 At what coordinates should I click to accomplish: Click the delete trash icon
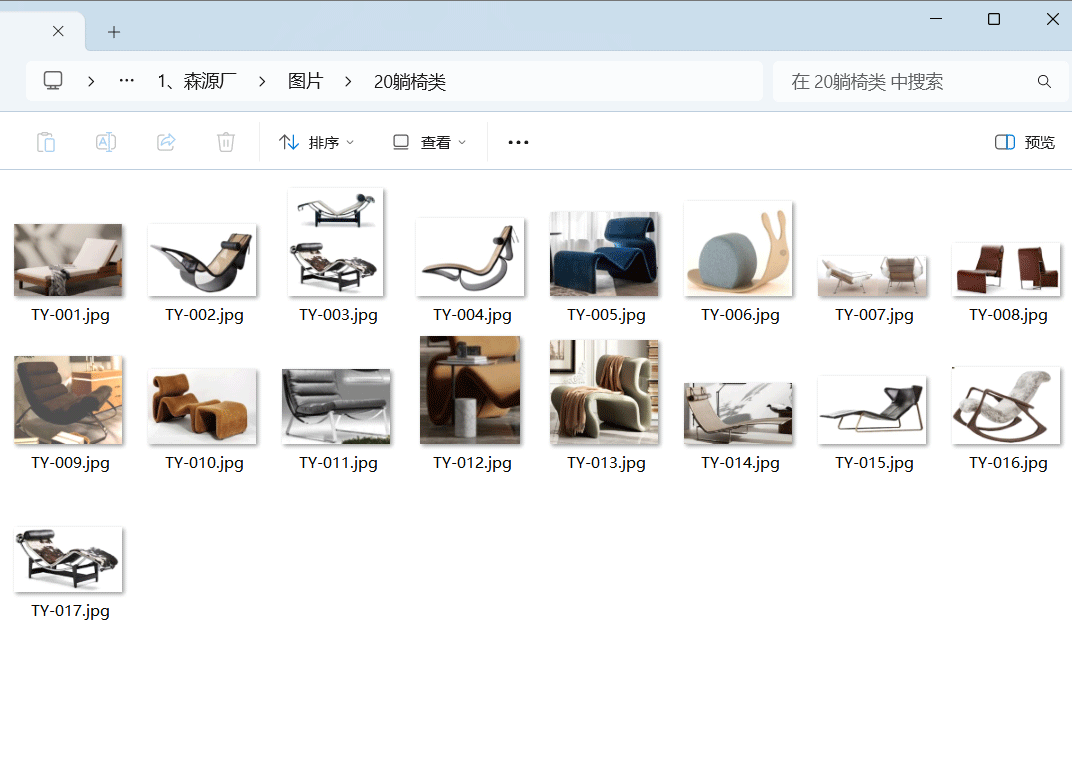tap(226, 142)
